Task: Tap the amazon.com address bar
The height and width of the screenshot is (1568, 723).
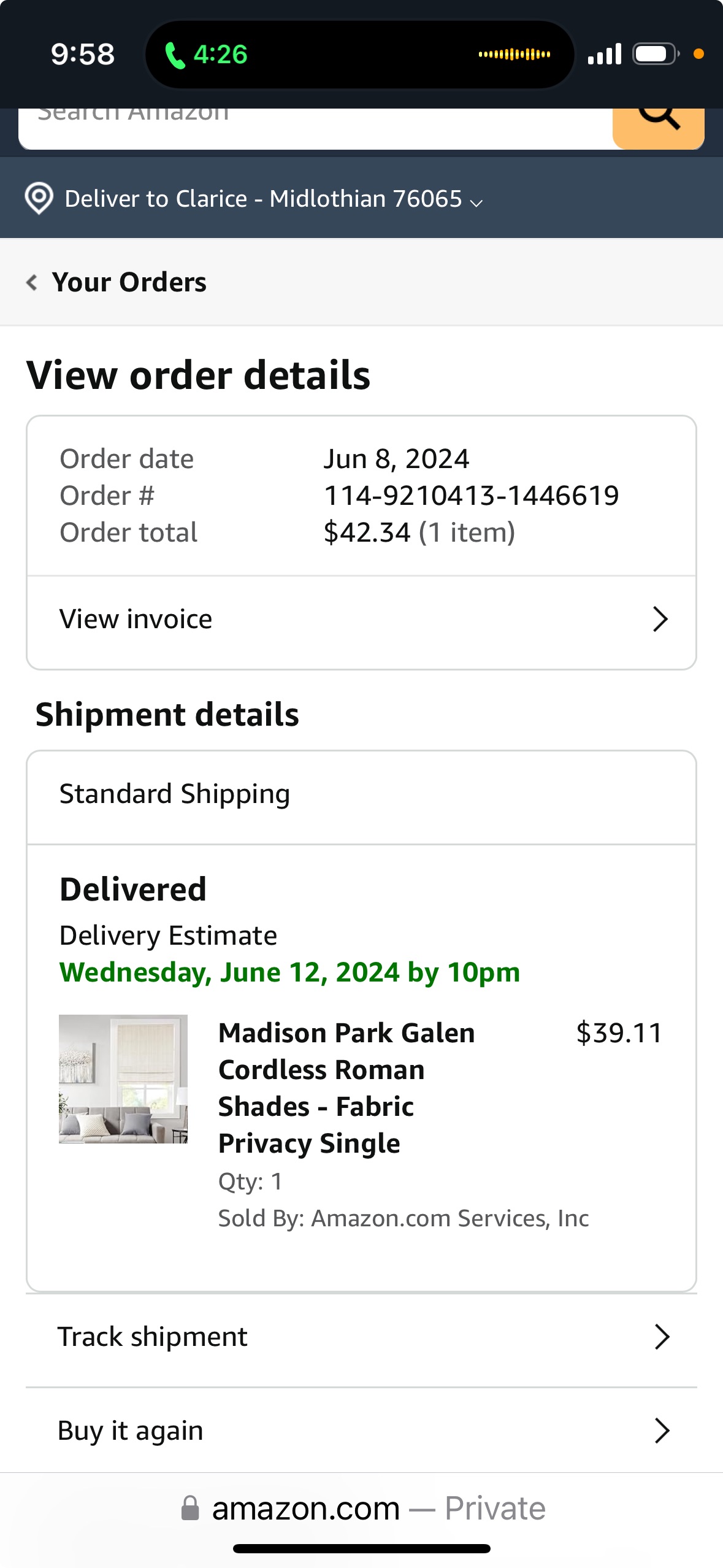Action: pyautogui.click(x=361, y=1508)
